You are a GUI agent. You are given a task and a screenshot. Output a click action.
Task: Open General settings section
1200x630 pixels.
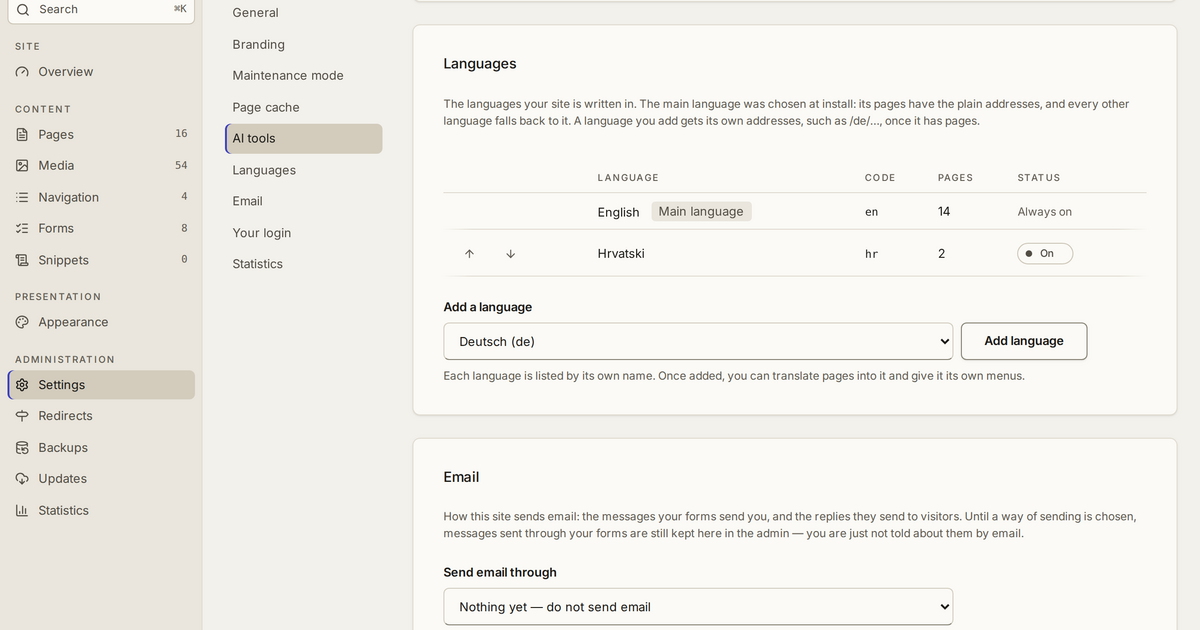click(x=304, y=13)
